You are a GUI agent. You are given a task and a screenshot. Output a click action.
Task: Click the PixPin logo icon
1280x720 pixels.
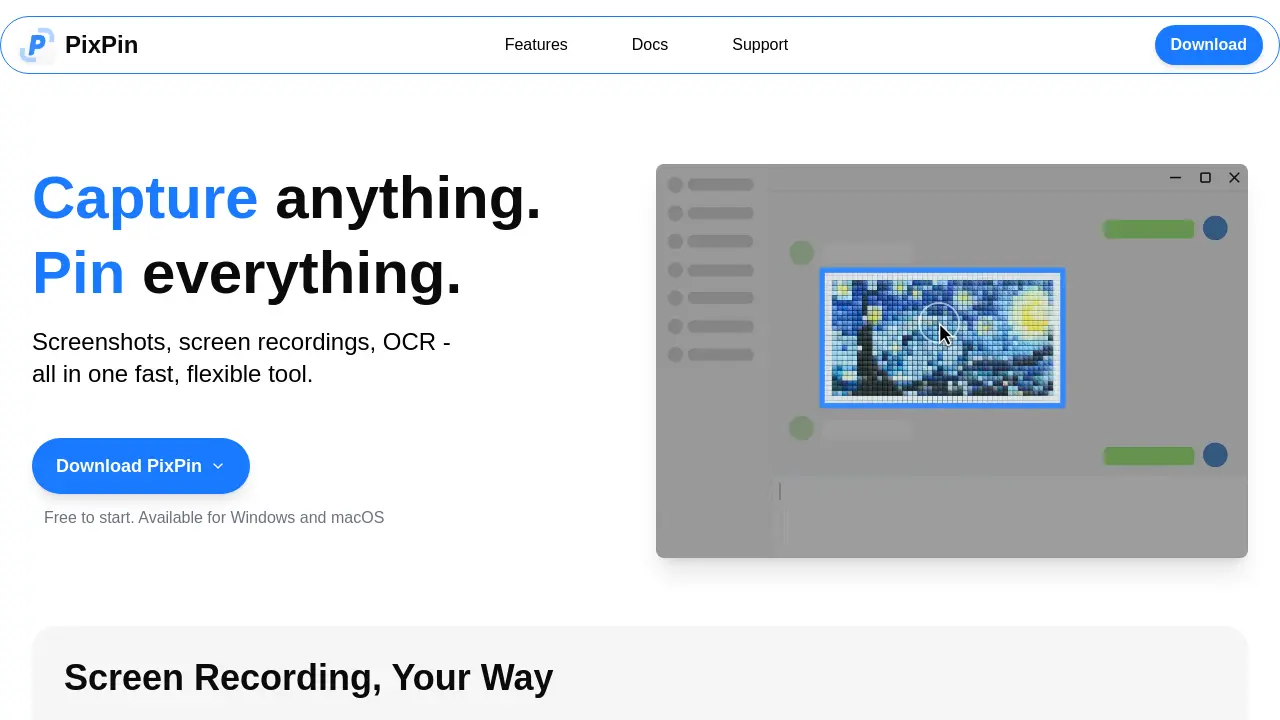coord(37,45)
